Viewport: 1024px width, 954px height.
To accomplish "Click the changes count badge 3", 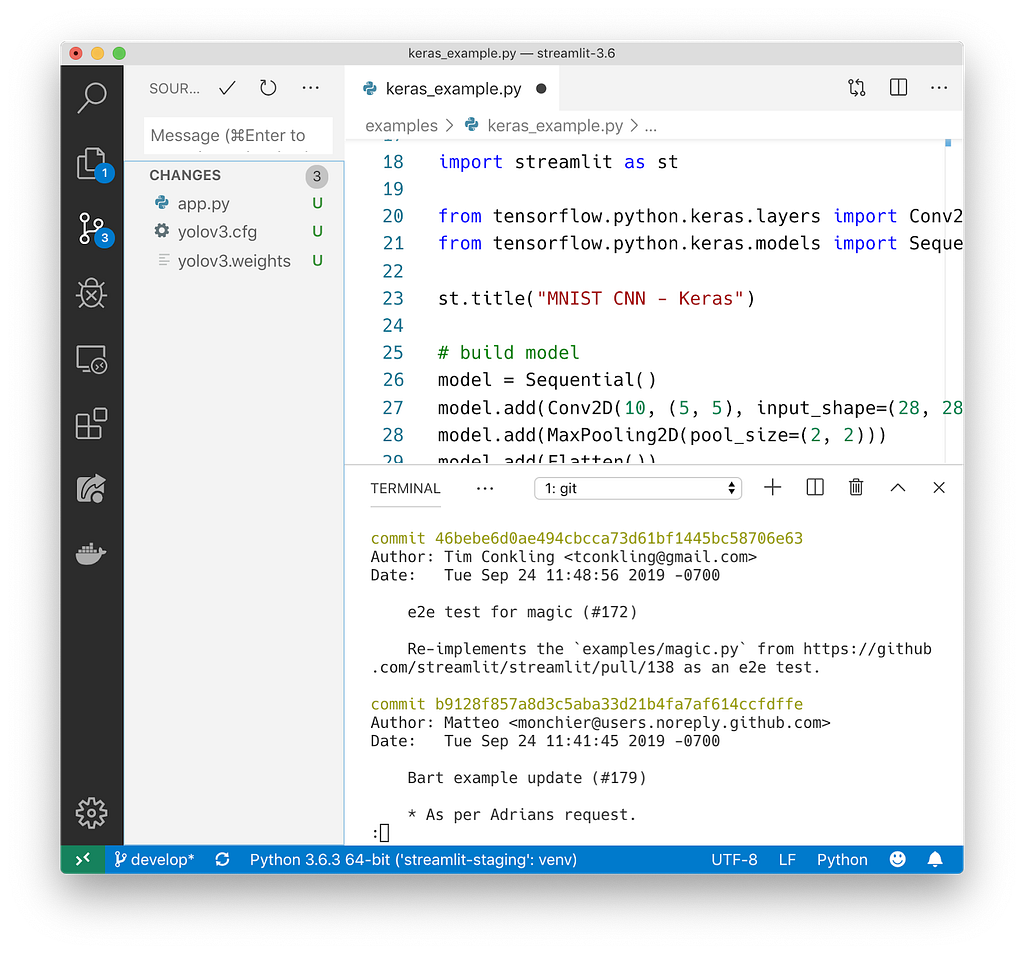I will 317,176.
